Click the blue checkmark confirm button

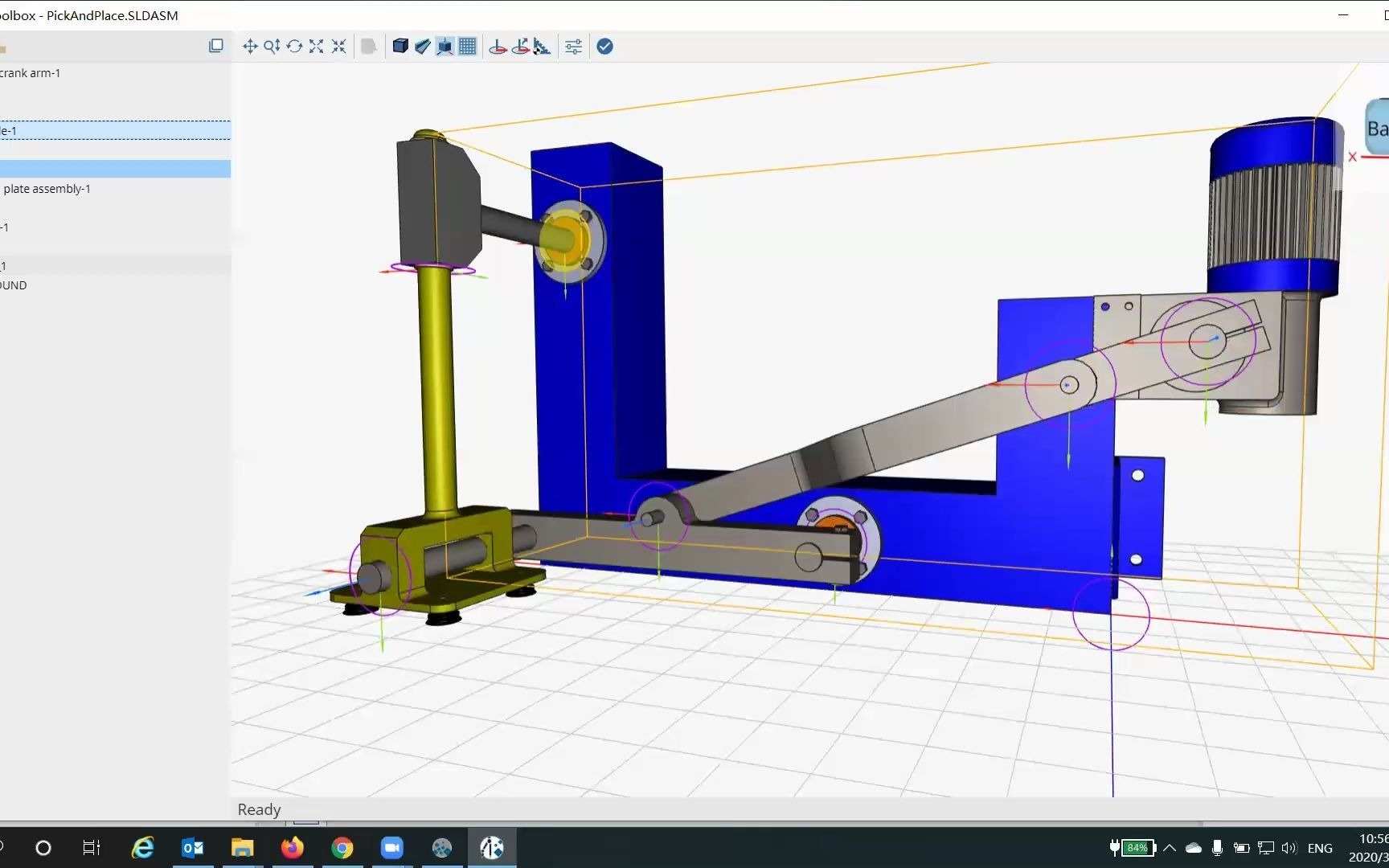pos(605,47)
